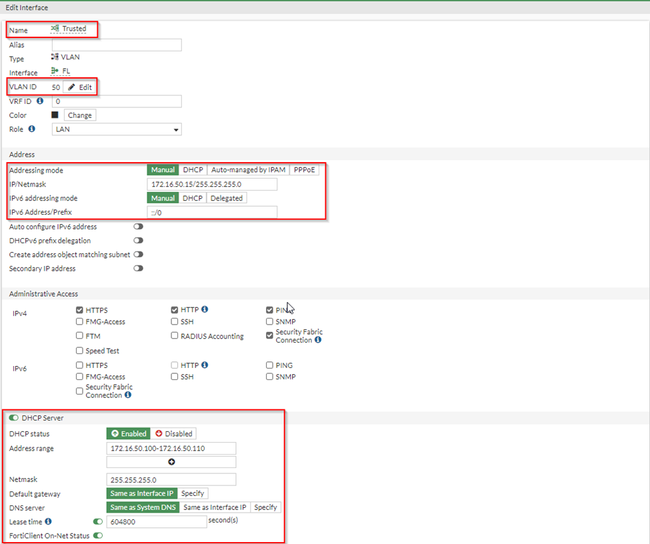Enable IPv6 PING checkbox
650x544 pixels.
click(269, 365)
